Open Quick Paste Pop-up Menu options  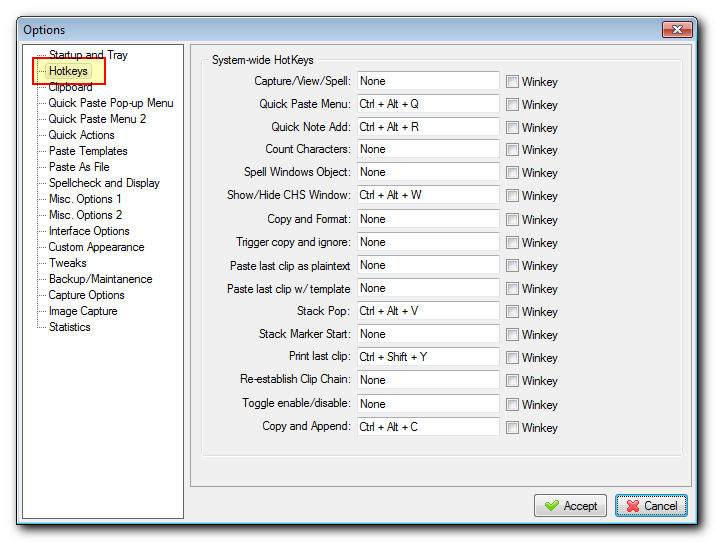110,103
